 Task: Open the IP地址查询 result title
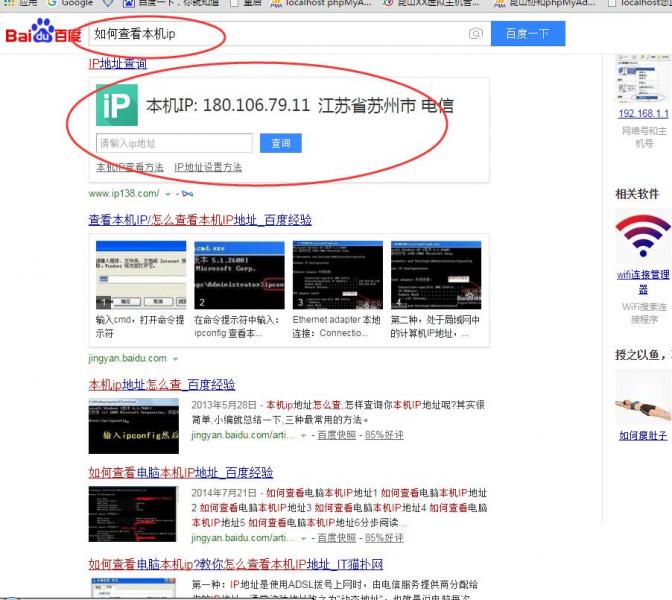(x=118, y=64)
